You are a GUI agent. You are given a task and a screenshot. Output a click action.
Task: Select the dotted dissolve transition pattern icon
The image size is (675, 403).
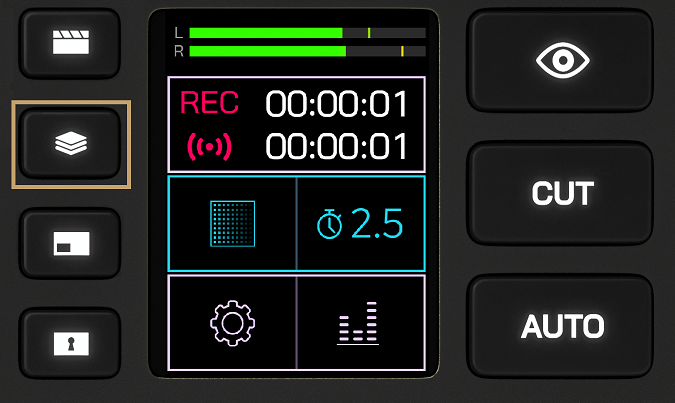[x=232, y=224]
